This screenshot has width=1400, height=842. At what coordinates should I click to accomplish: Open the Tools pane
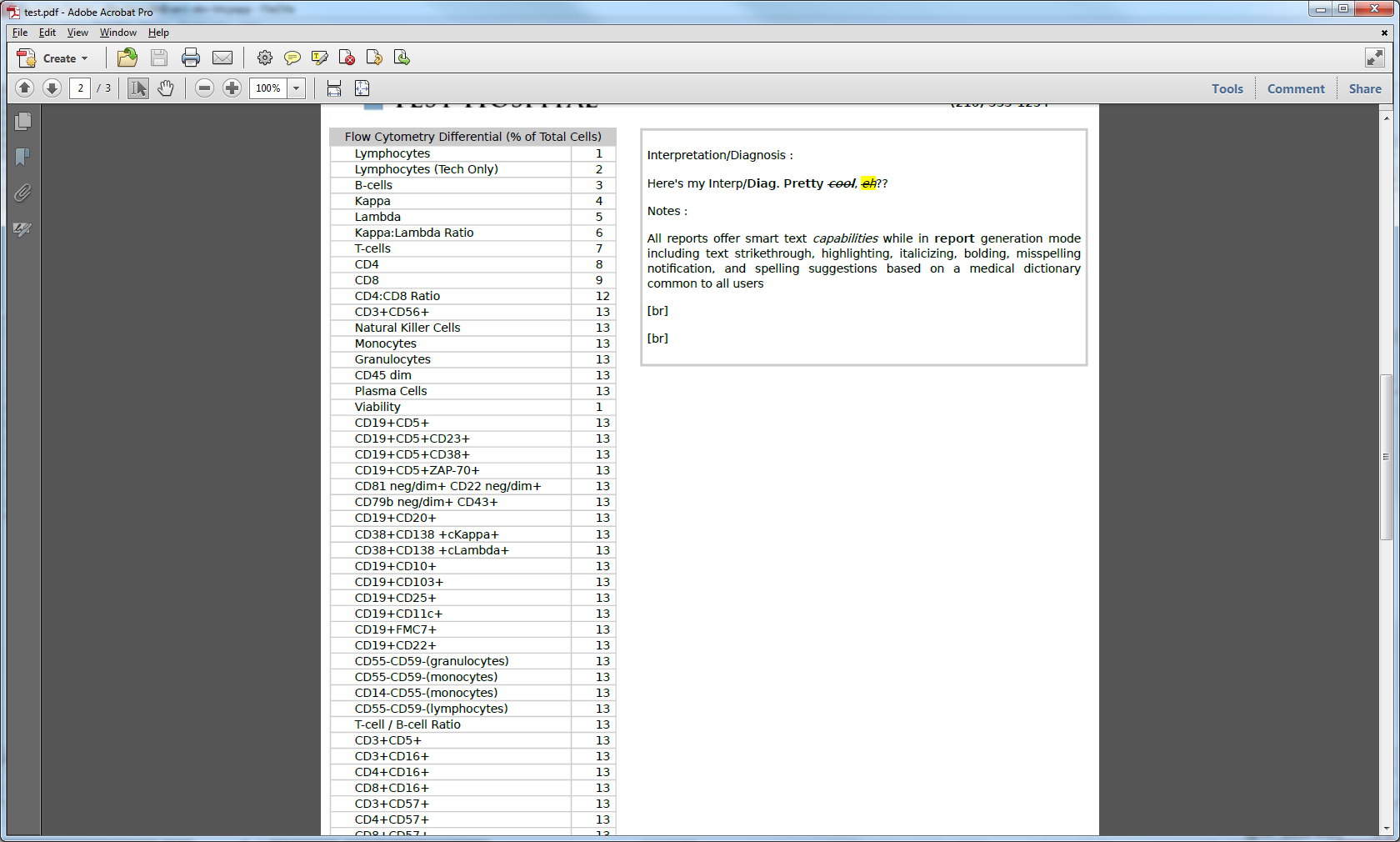pyautogui.click(x=1227, y=88)
